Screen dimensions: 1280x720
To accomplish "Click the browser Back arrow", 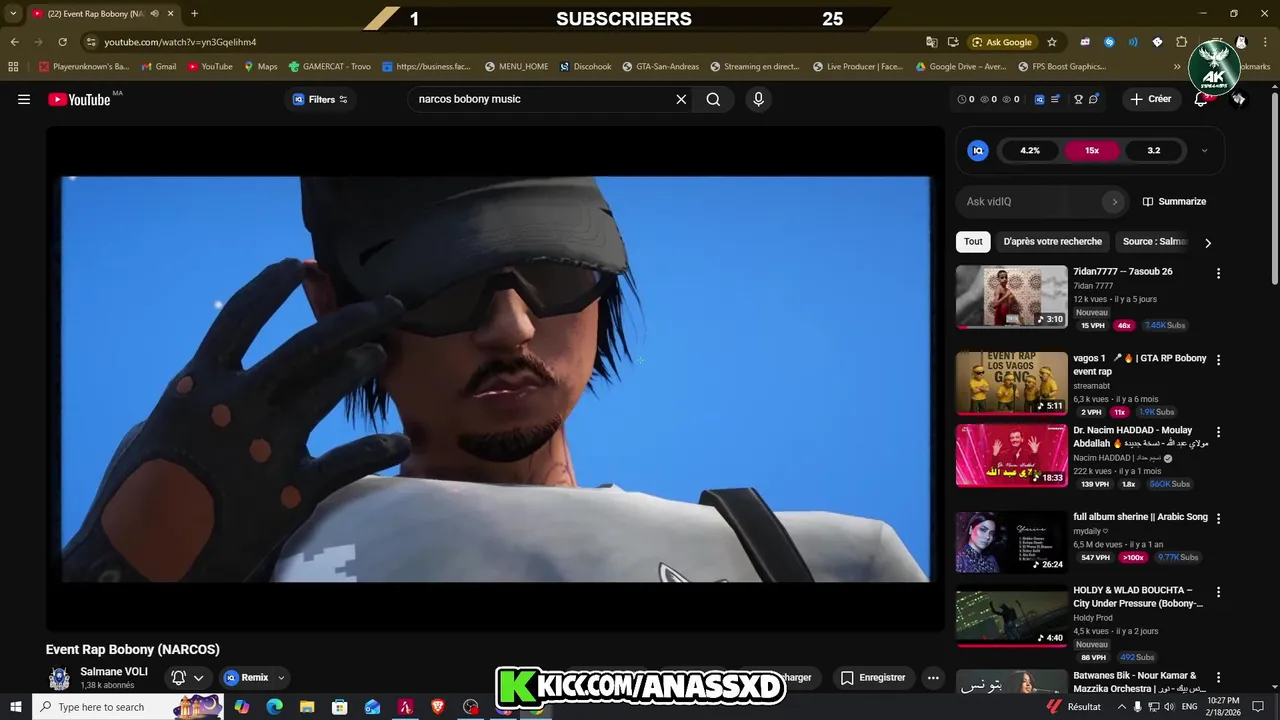I will click(14, 42).
